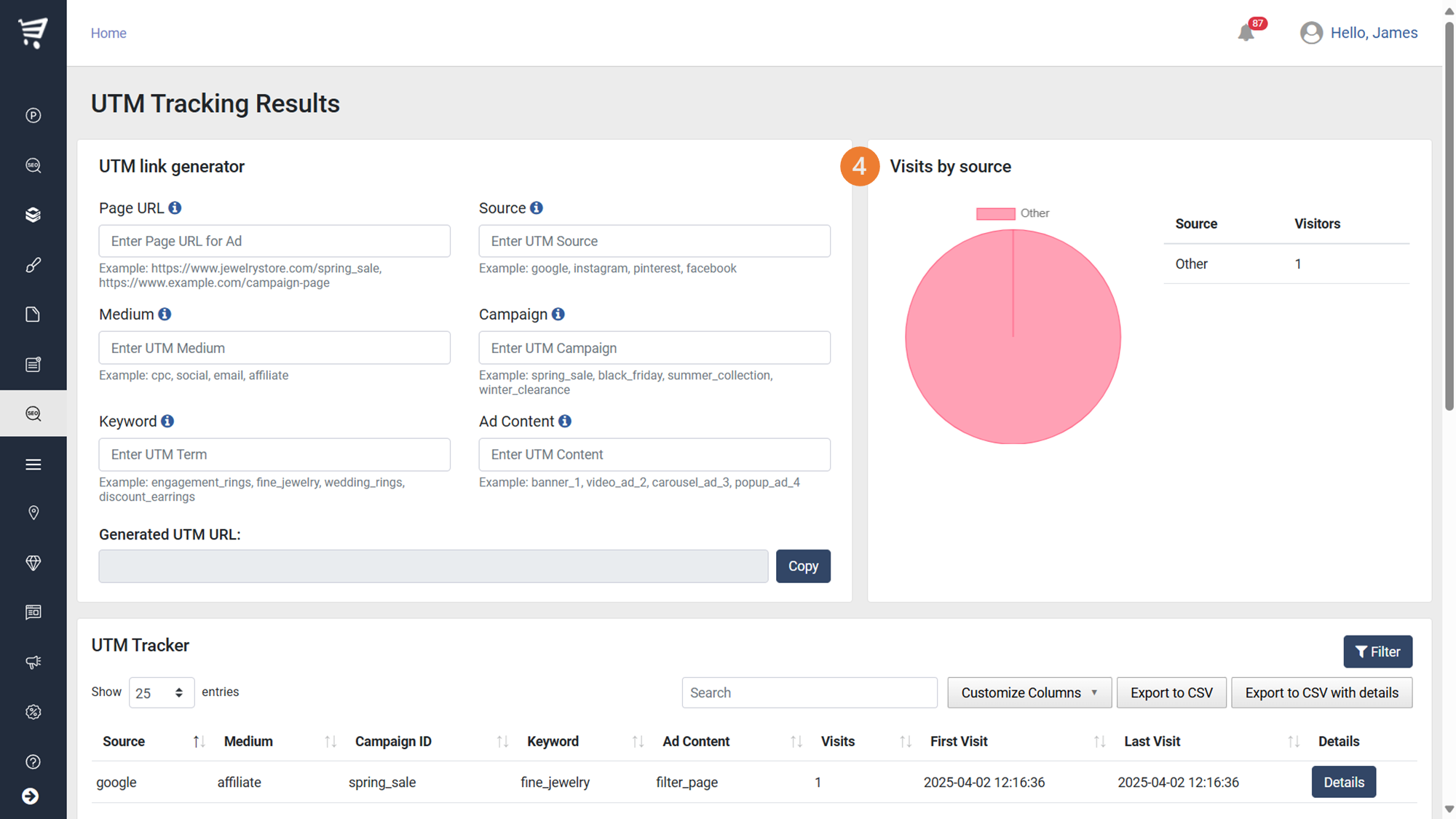Click the Copy button for generated URL

click(802, 566)
